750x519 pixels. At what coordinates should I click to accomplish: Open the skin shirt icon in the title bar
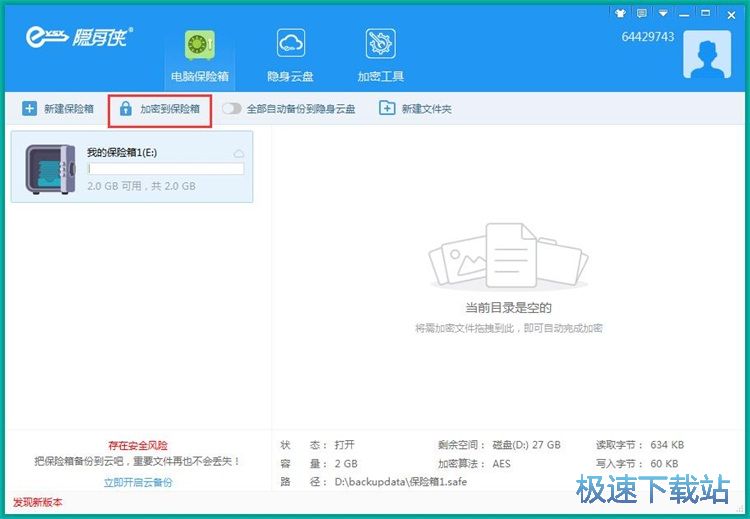[620, 13]
